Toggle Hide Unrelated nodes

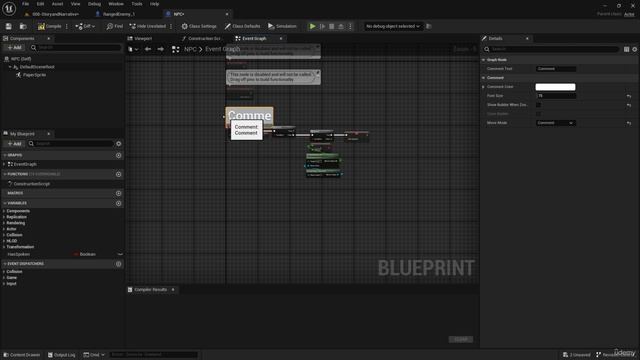147,26
